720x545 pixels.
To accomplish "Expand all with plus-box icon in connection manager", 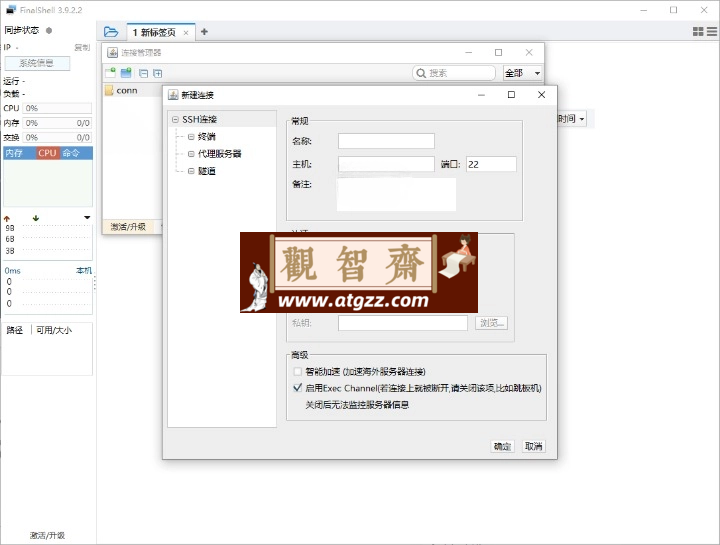I will (158, 73).
